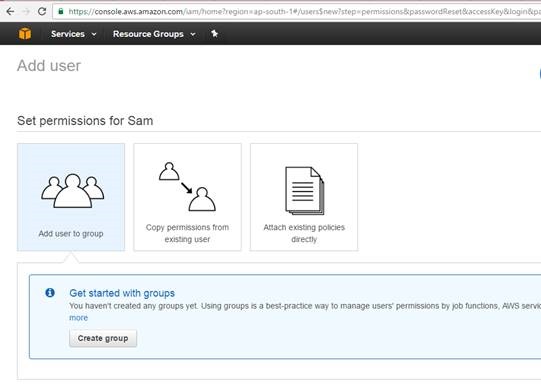Click the Create group button

pos(103,338)
